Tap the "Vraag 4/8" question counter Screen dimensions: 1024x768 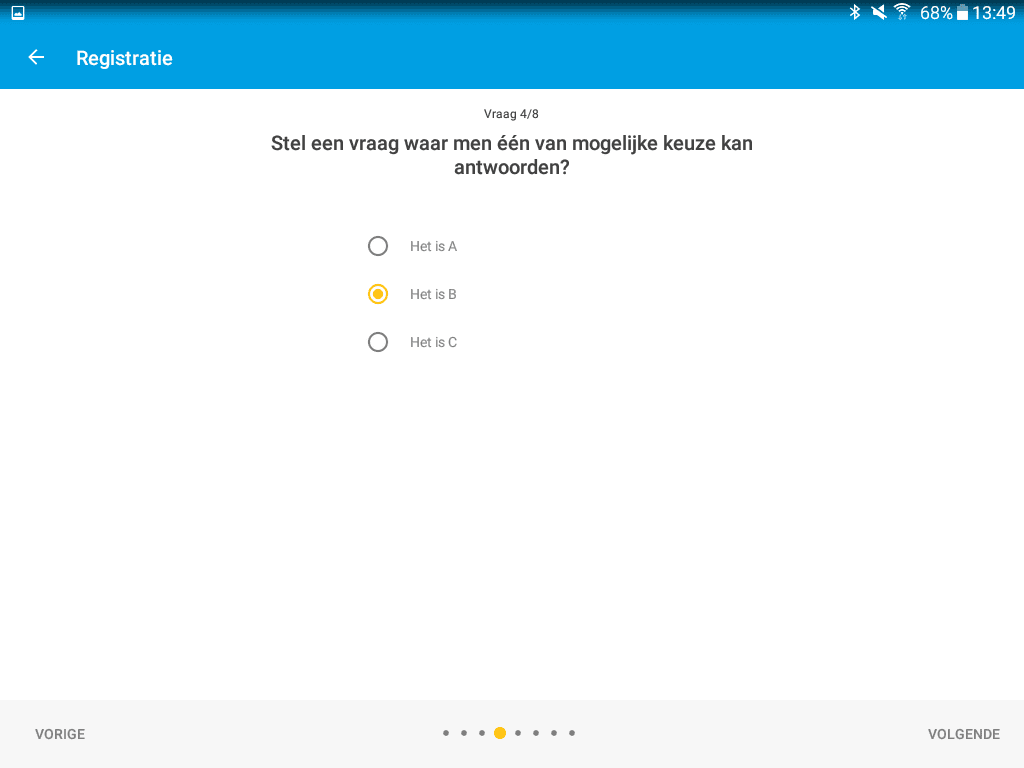click(511, 114)
